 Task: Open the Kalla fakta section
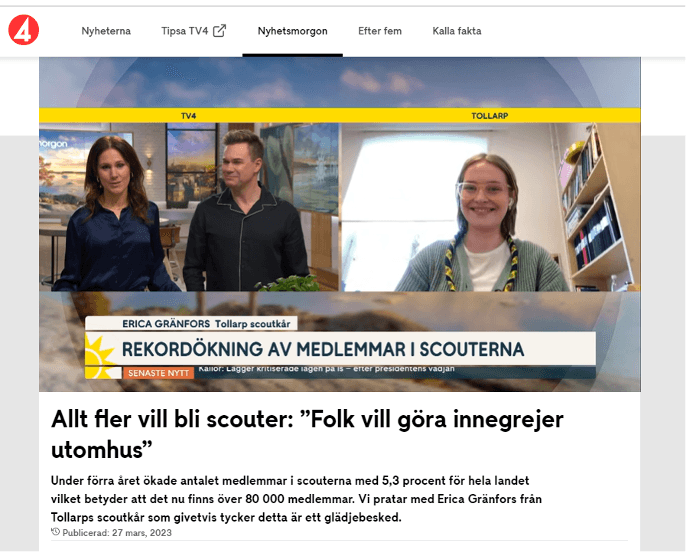pos(457,31)
